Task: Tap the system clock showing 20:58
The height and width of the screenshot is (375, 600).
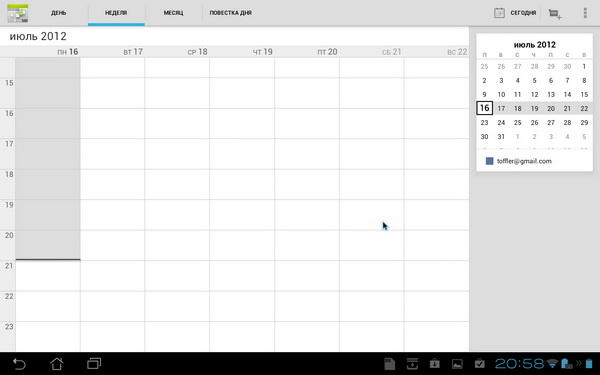Action: click(x=519, y=364)
